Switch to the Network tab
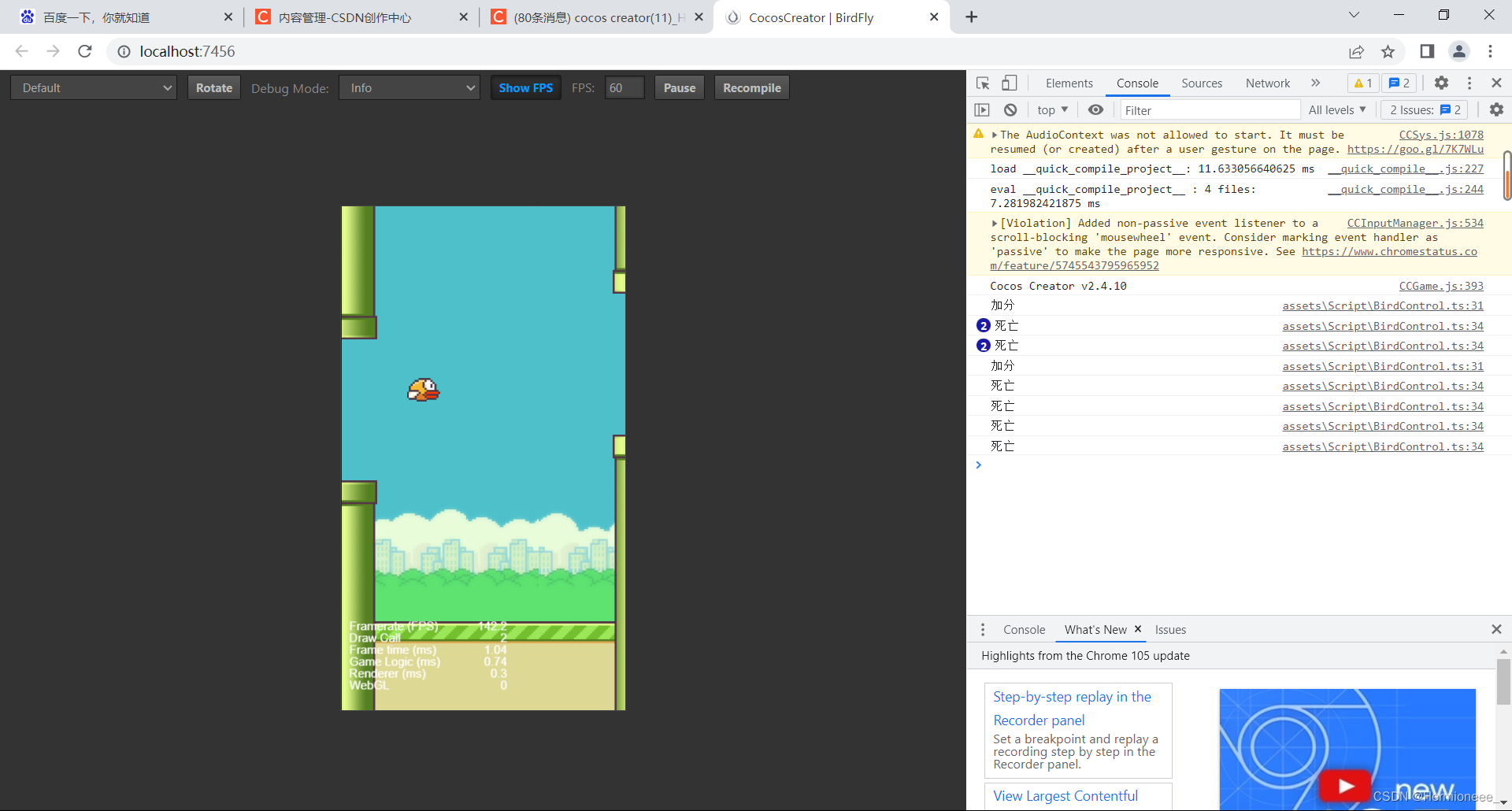The width and height of the screenshot is (1512, 811). coord(1268,83)
